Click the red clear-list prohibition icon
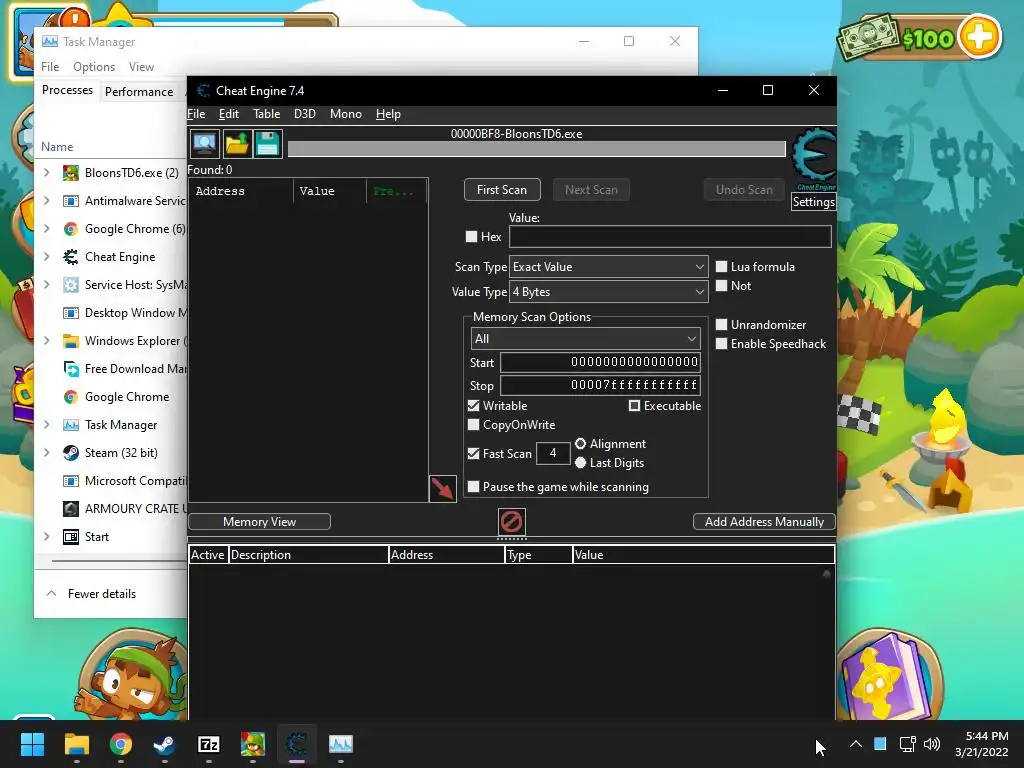 point(511,522)
